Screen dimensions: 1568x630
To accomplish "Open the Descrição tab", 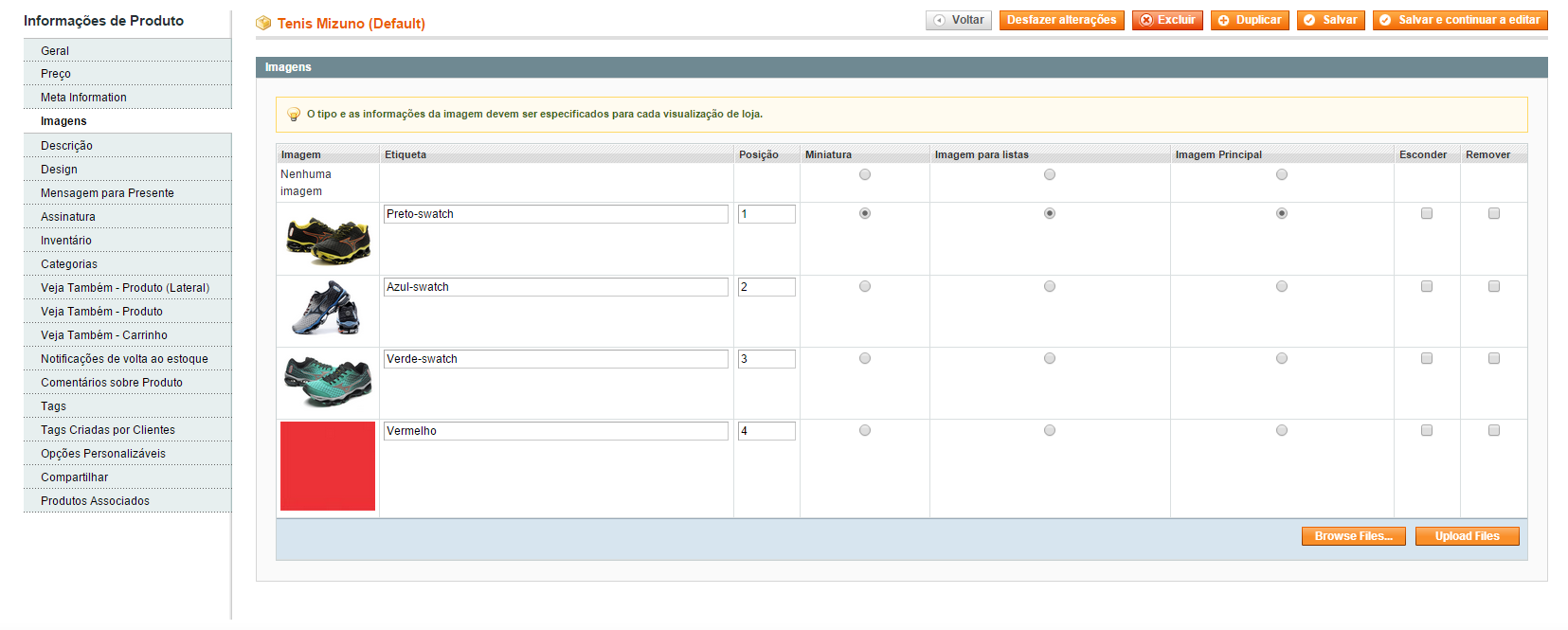I will tap(127, 146).
